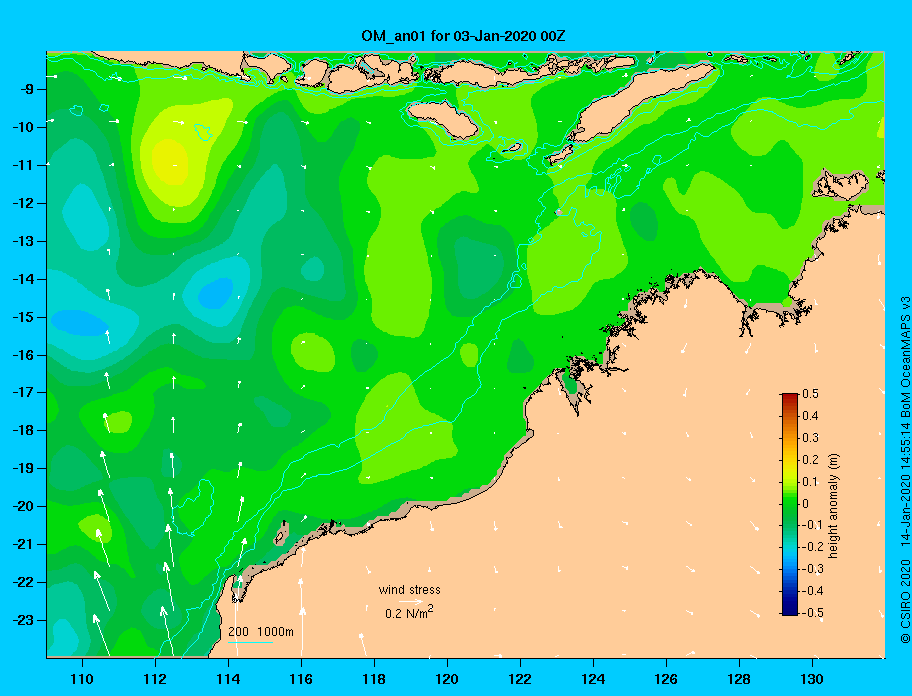Click the cyan depth contour legend line
The width and height of the screenshot is (912, 696).
coord(251,642)
